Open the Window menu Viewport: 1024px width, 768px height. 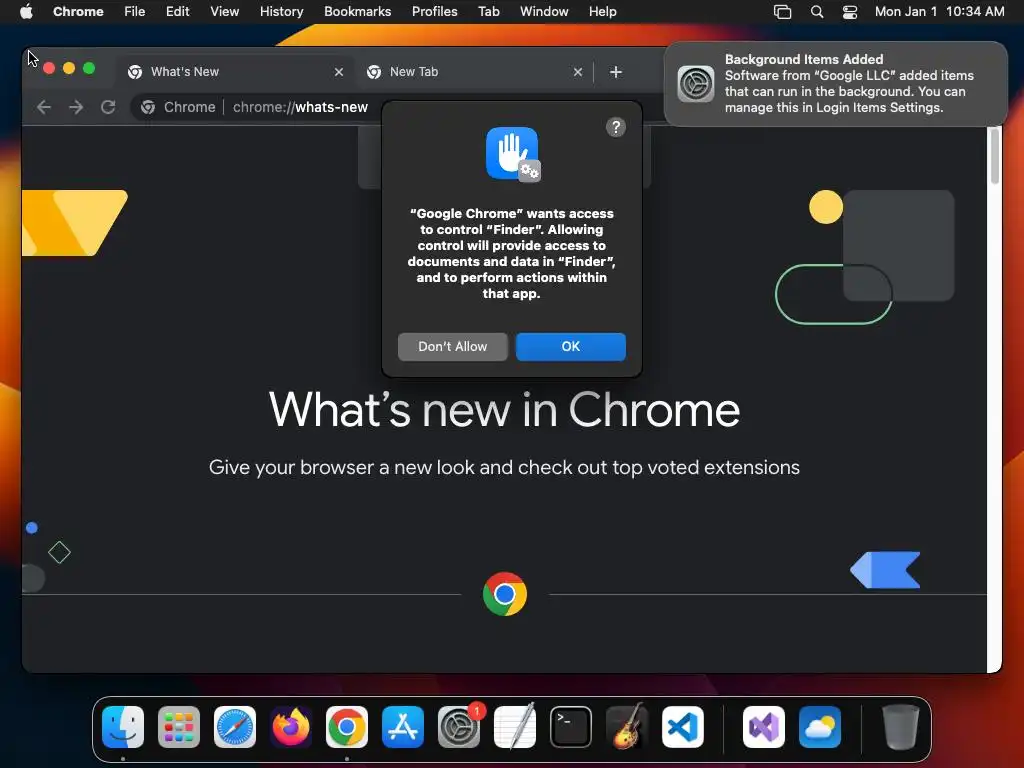(544, 11)
